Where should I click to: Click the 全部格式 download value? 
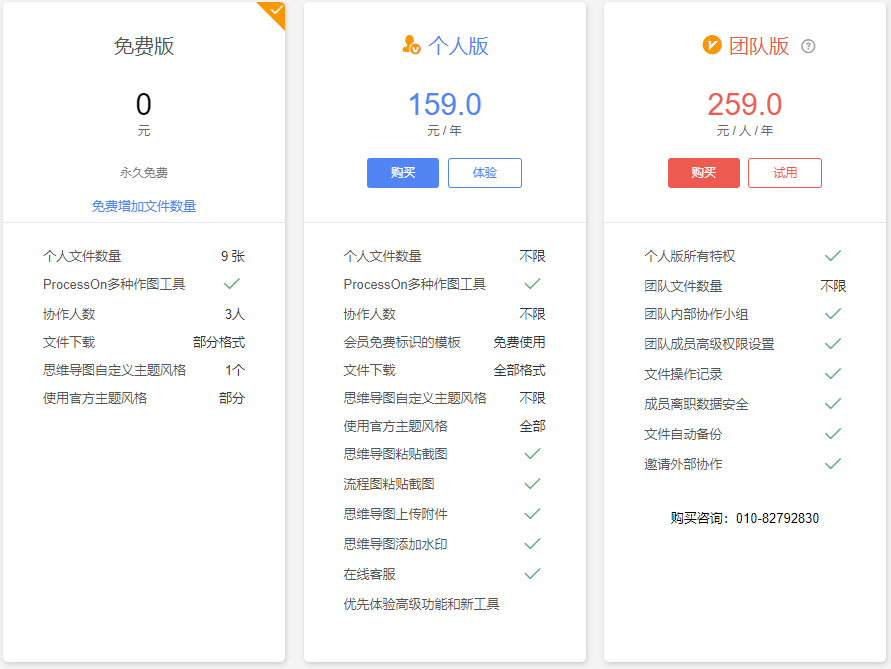point(519,371)
